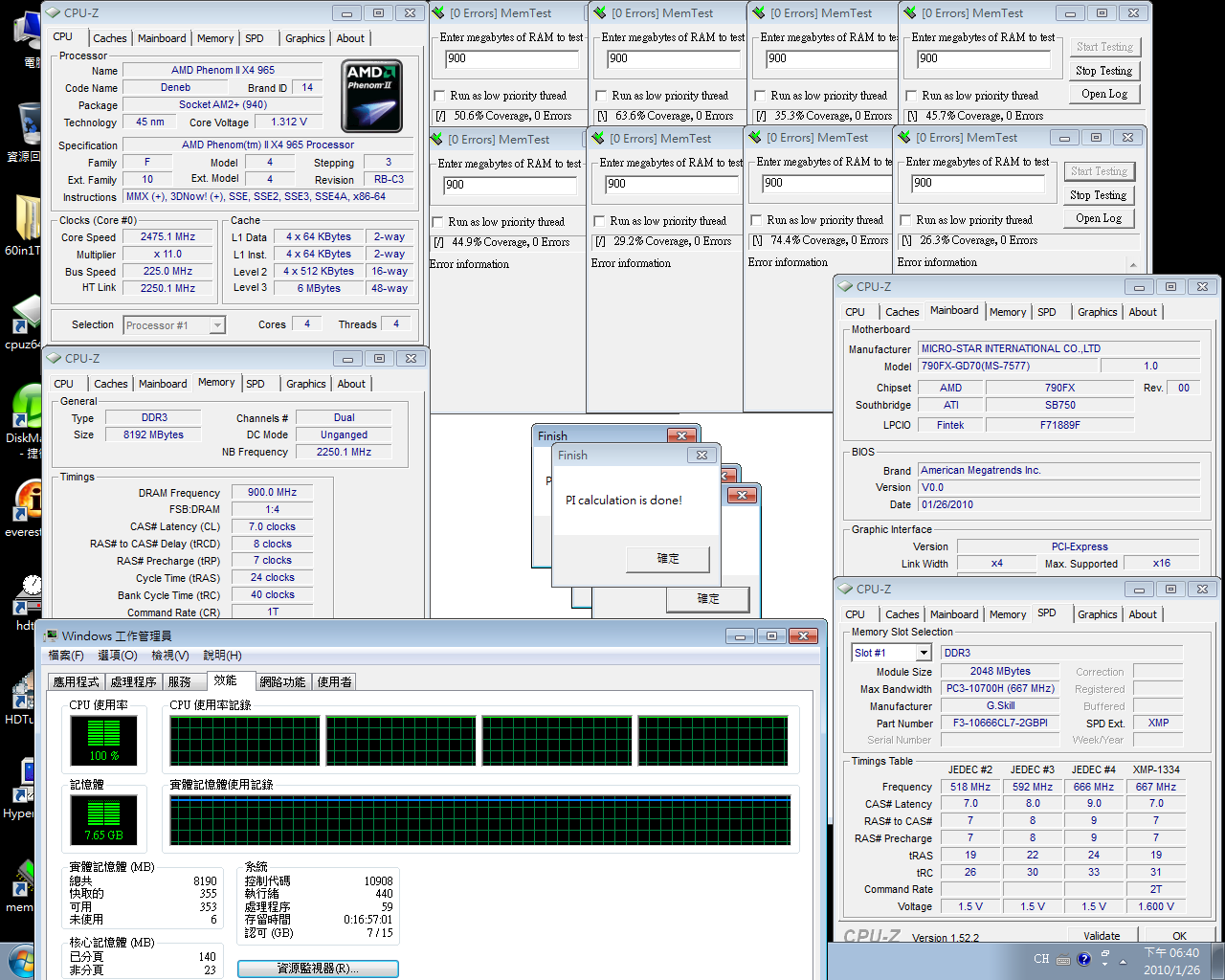Viewport: 1225px width, 980px height.
Task: Open Task Manager 檢視(V) menu
Action: point(170,656)
